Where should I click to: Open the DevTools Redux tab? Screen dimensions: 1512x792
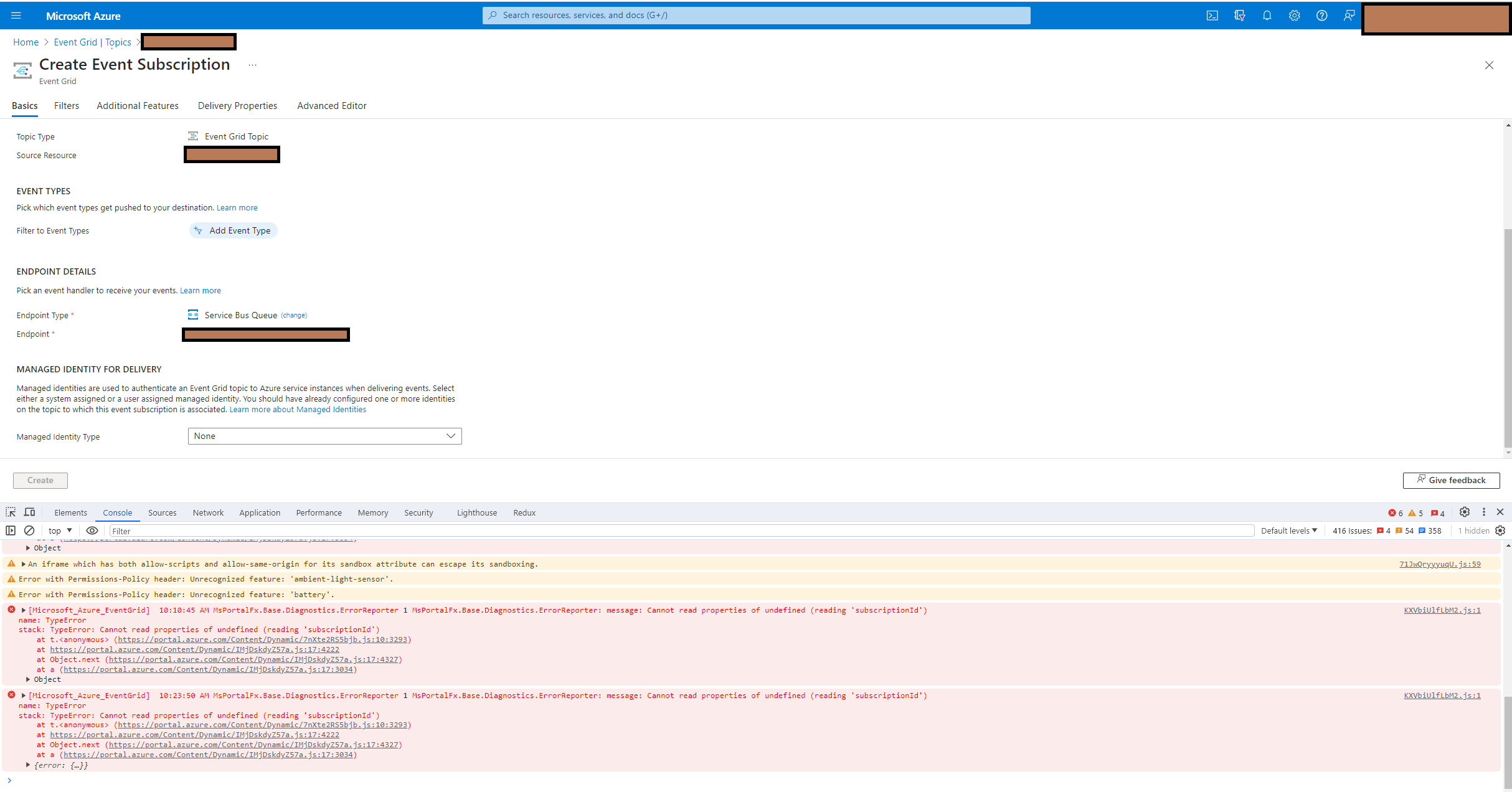[524, 513]
